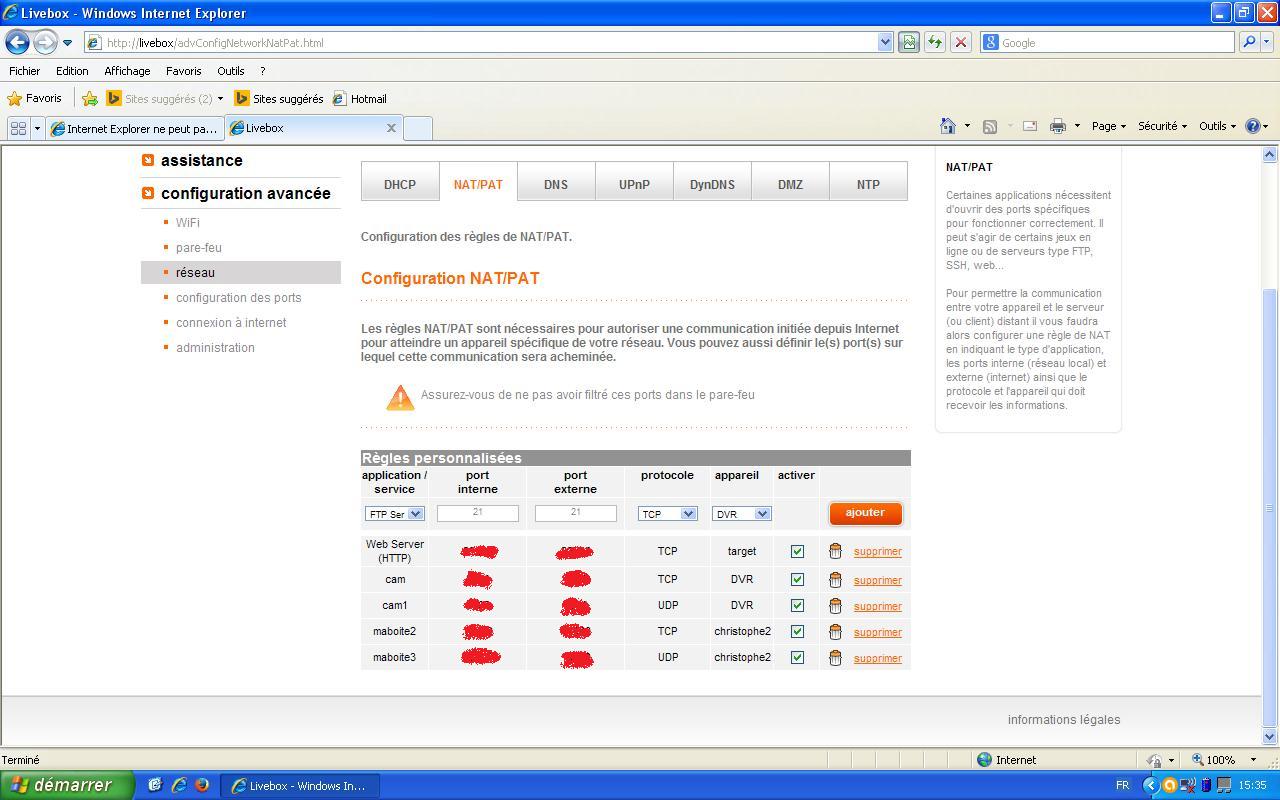The width and height of the screenshot is (1280, 800).
Task: Click the browser Forward arrow button
Action: (45, 43)
